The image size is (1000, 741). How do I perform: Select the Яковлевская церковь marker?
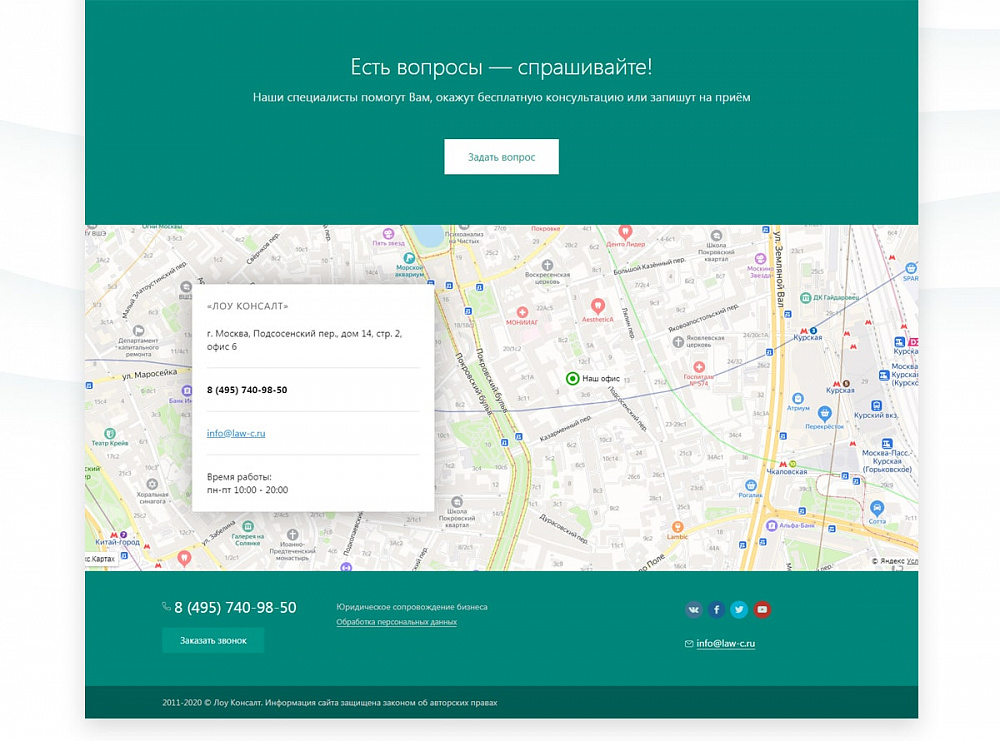(x=679, y=342)
